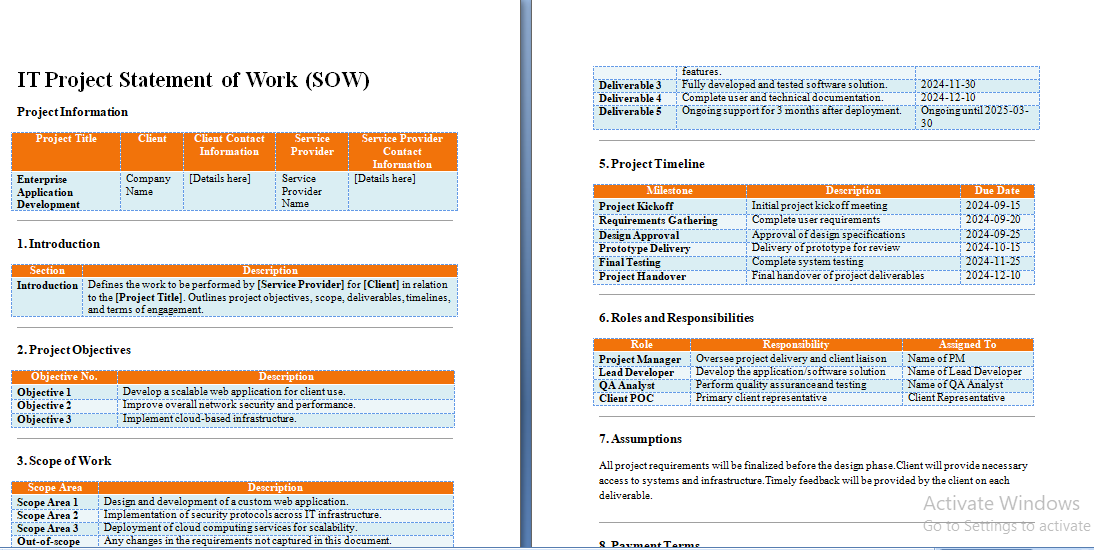
Task: Select the 'Deliverable 3' row label
Action: click(630, 85)
